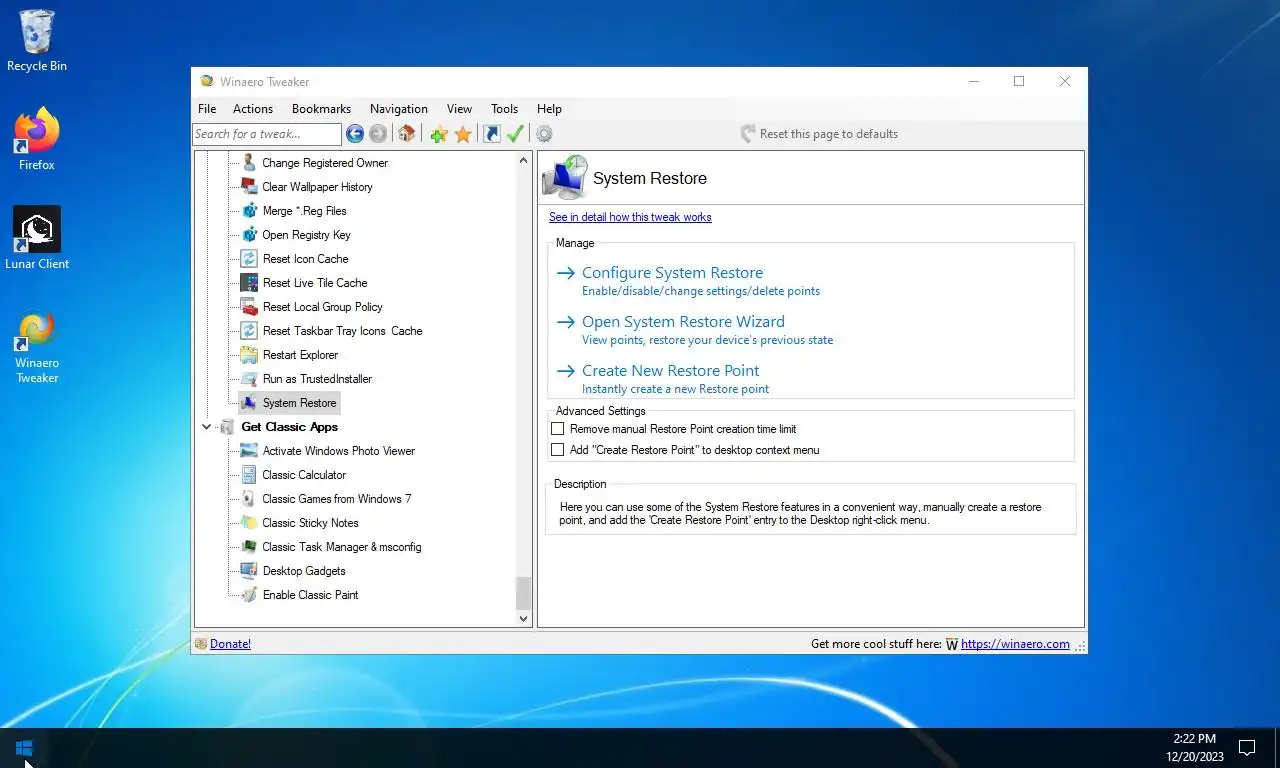Viewport: 1280px width, 768px height.
Task: Select the Recycle Bin desktop icon
Action: pos(37,41)
